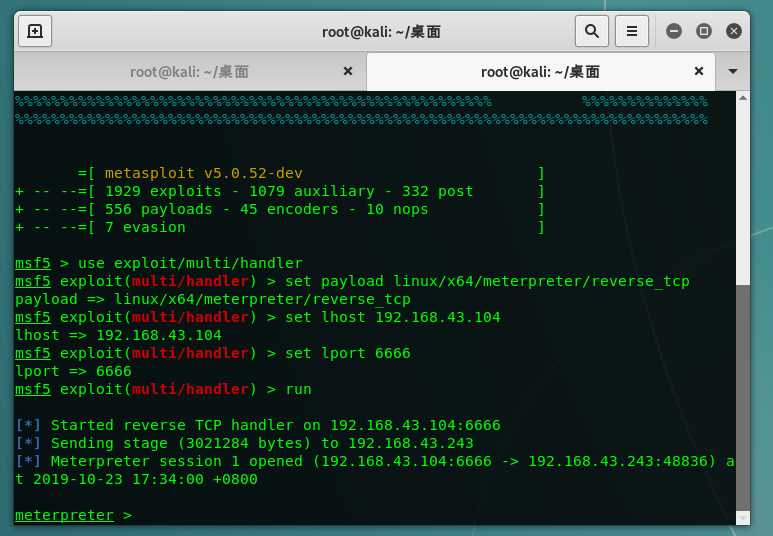Click '1079 auxiliary' in the banner
Image resolution: width=773 pixels, height=536 pixels.
pyautogui.click(x=312, y=191)
